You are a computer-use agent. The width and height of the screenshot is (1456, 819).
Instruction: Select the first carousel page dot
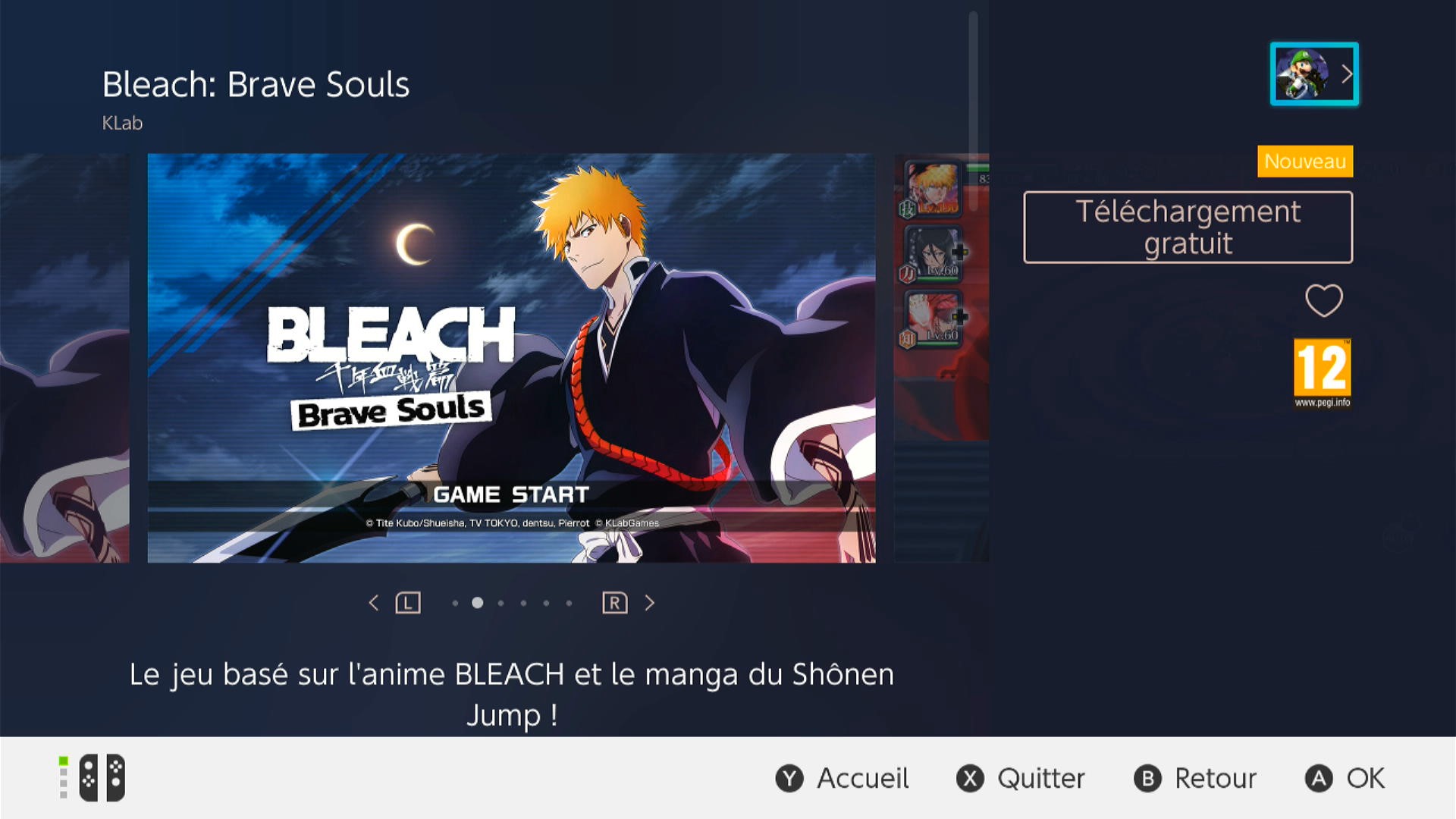coord(455,603)
